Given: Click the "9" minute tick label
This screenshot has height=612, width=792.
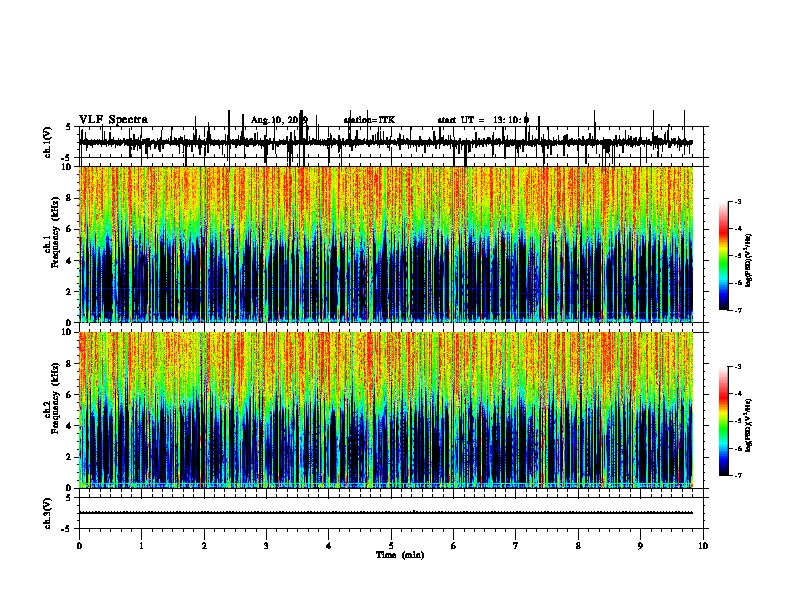Looking at the screenshot, I should click(x=640, y=546).
